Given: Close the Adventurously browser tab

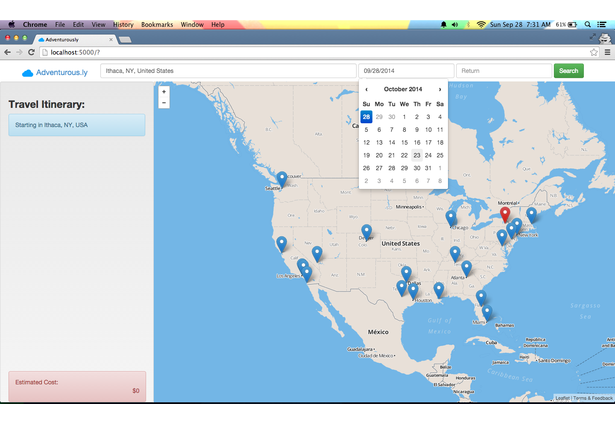Looking at the screenshot, I should (111, 40).
